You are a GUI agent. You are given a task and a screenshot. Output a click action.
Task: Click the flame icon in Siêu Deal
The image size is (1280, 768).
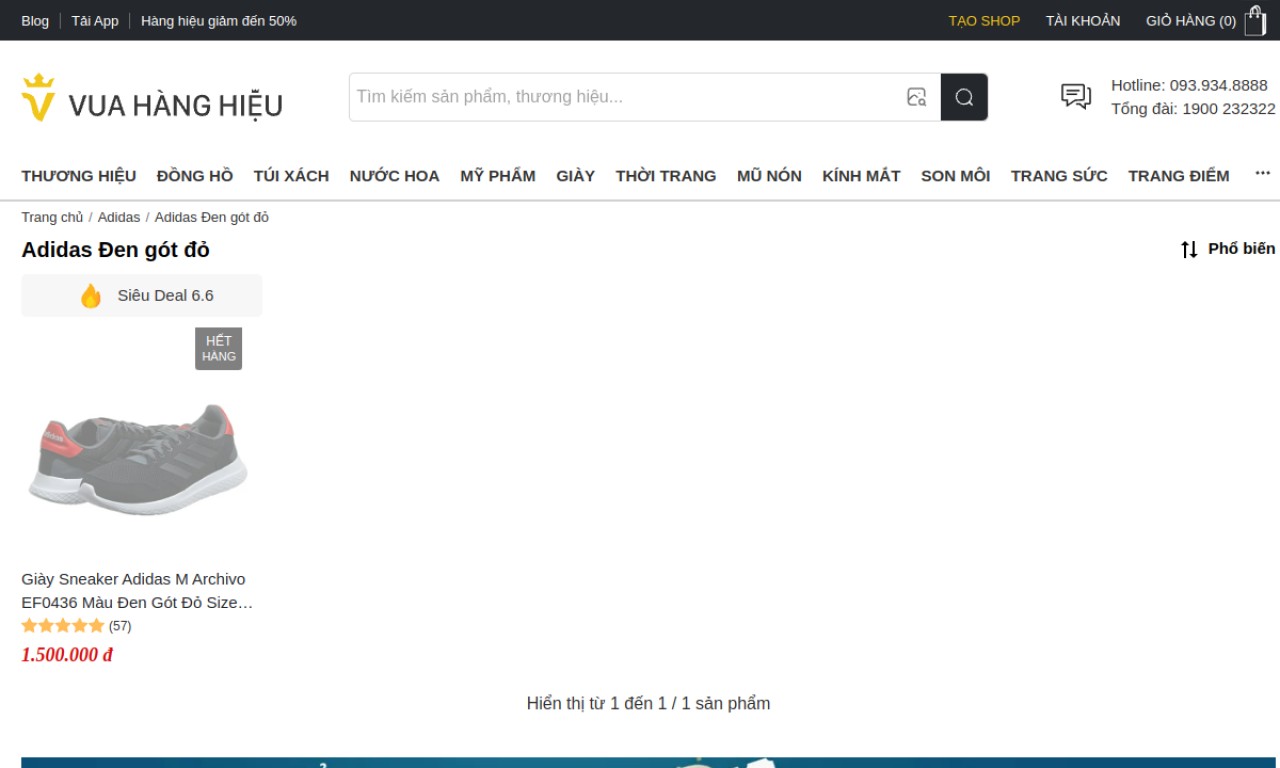click(x=91, y=296)
